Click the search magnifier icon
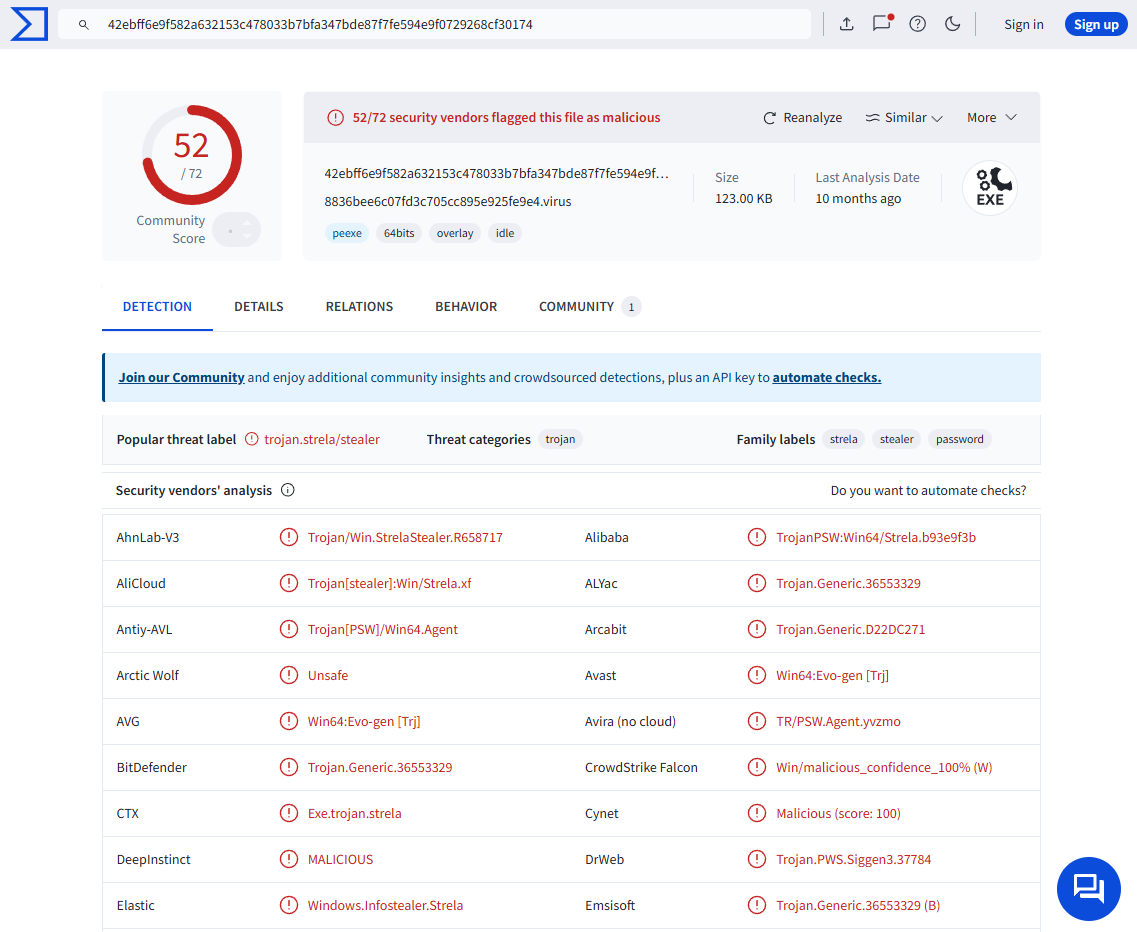This screenshot has width=1137, height=932. (84, 24)
